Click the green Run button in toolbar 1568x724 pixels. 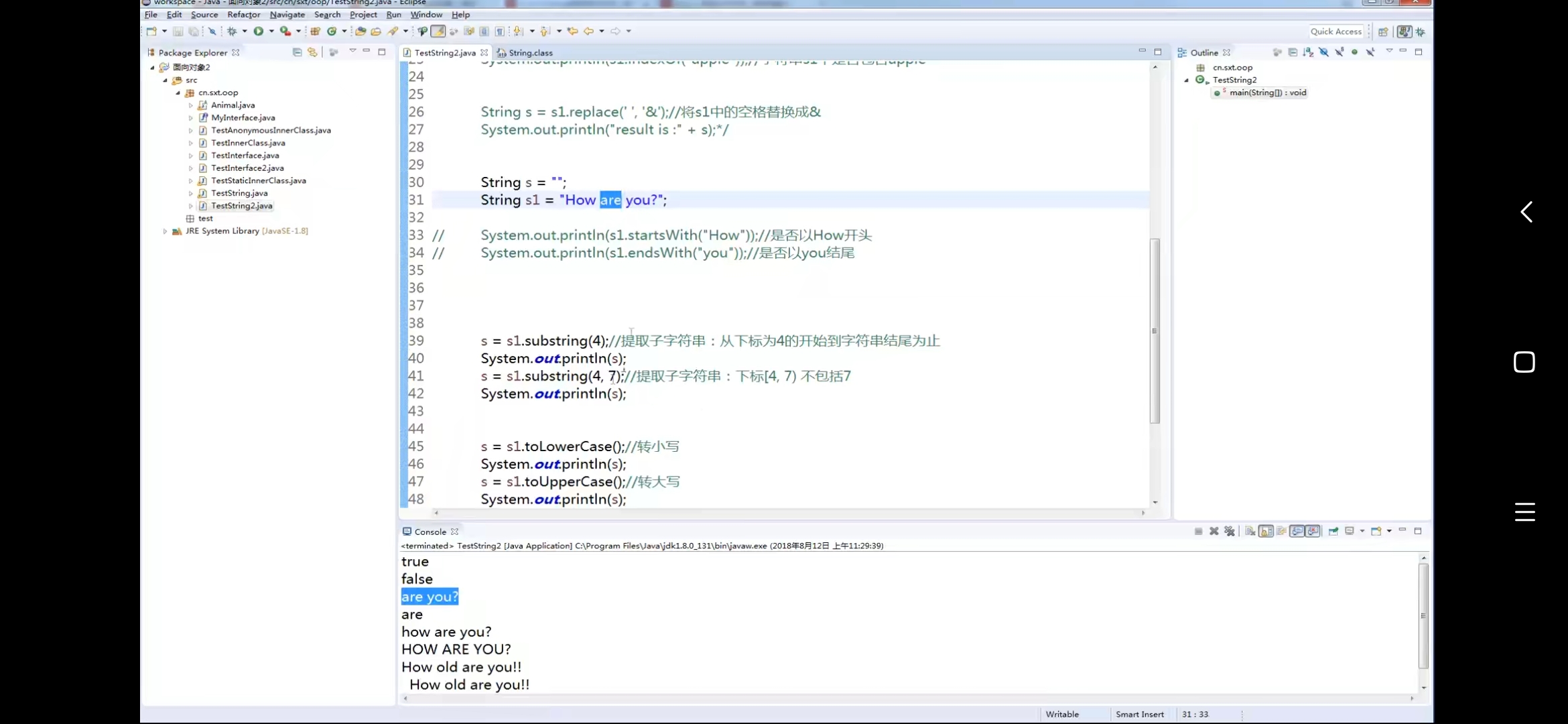coord(258,31)
